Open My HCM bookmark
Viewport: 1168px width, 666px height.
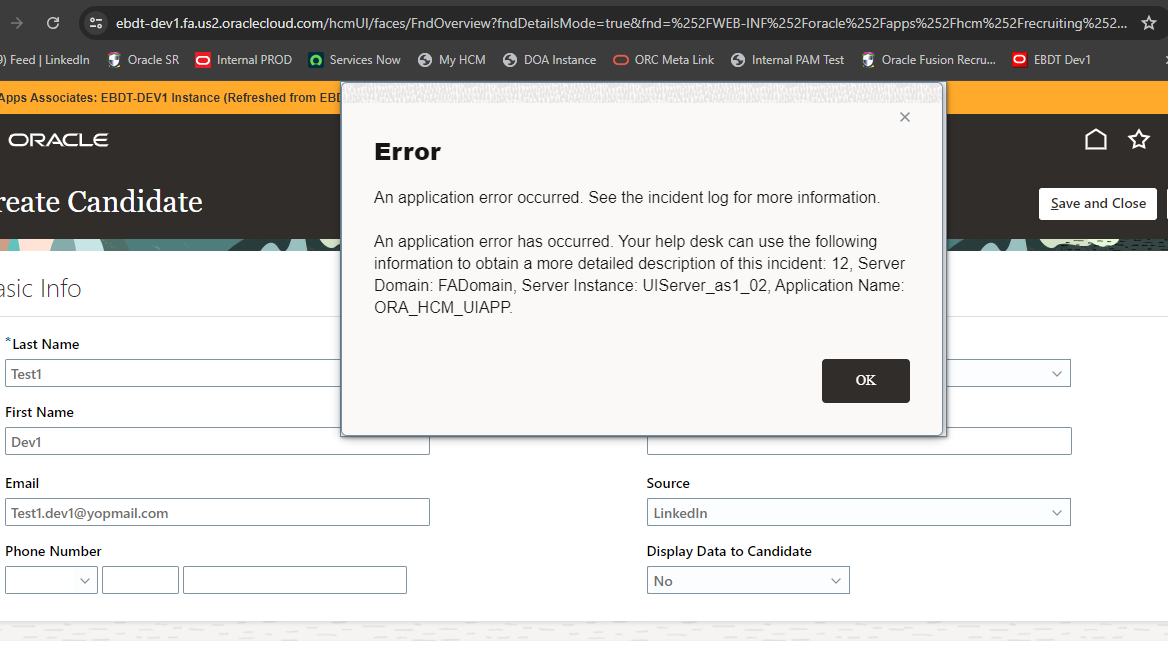tap(451, 60)
